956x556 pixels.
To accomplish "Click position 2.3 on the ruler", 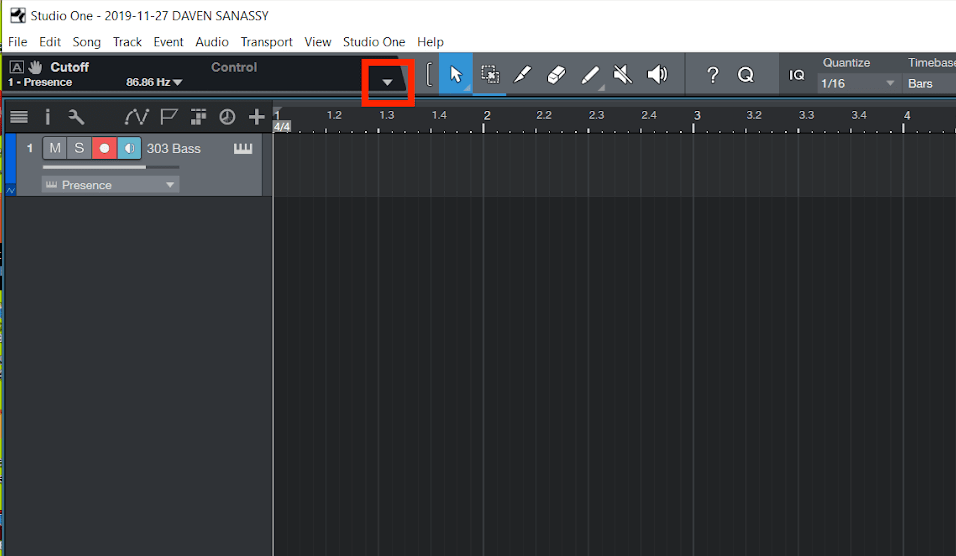I will point(596,115).
